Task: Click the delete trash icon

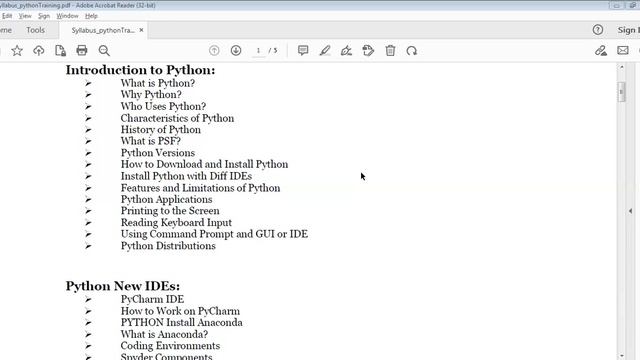Action: (390, 51)
